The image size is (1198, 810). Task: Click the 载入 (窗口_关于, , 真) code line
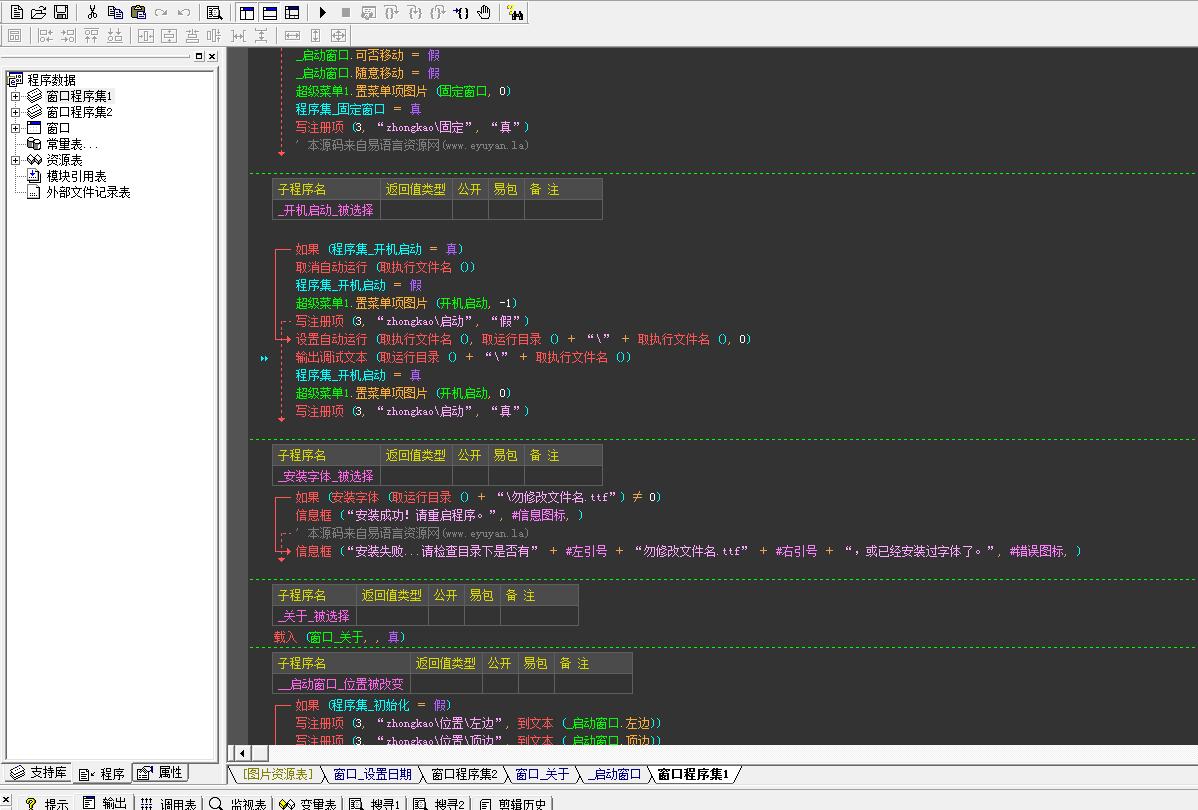339,637
